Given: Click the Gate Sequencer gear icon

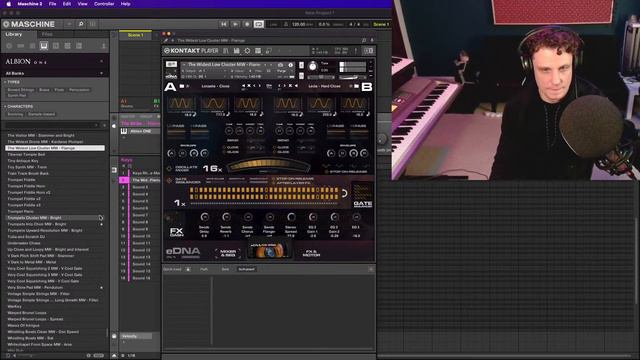Looking at the screenshot, I should [169, 180].
